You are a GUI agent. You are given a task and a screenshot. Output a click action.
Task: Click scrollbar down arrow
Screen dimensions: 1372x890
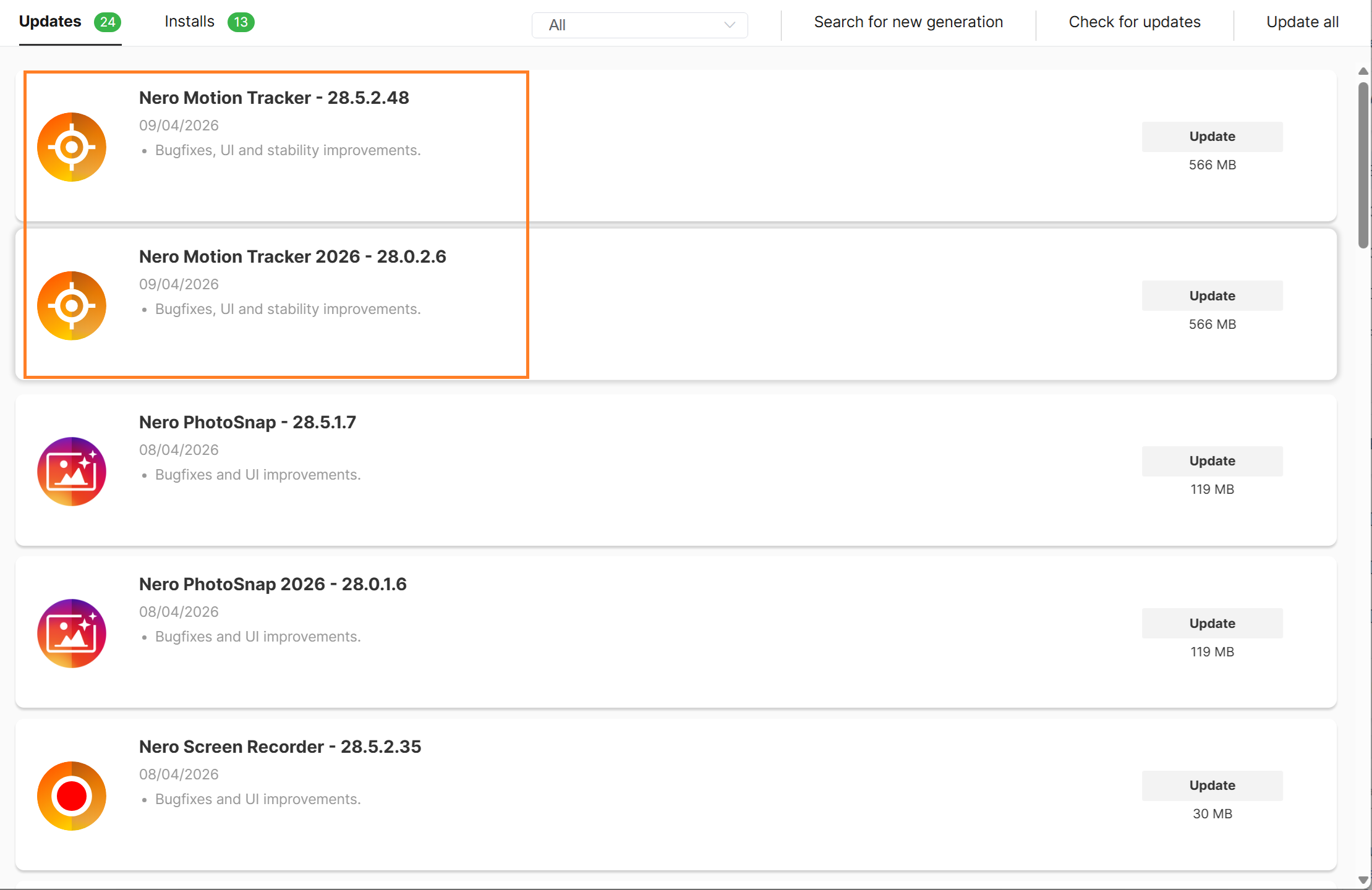click(x=1363, y=880)
